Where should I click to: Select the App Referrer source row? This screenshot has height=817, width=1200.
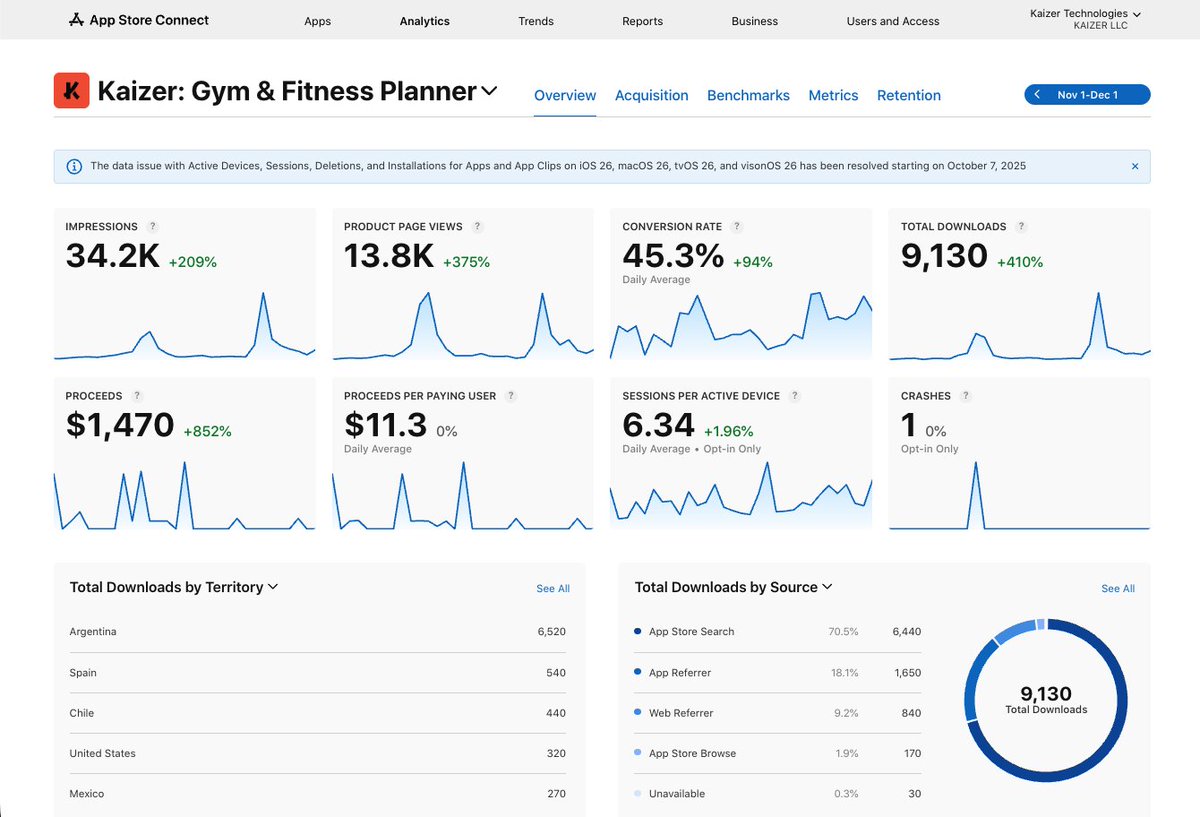coord(778,673)
